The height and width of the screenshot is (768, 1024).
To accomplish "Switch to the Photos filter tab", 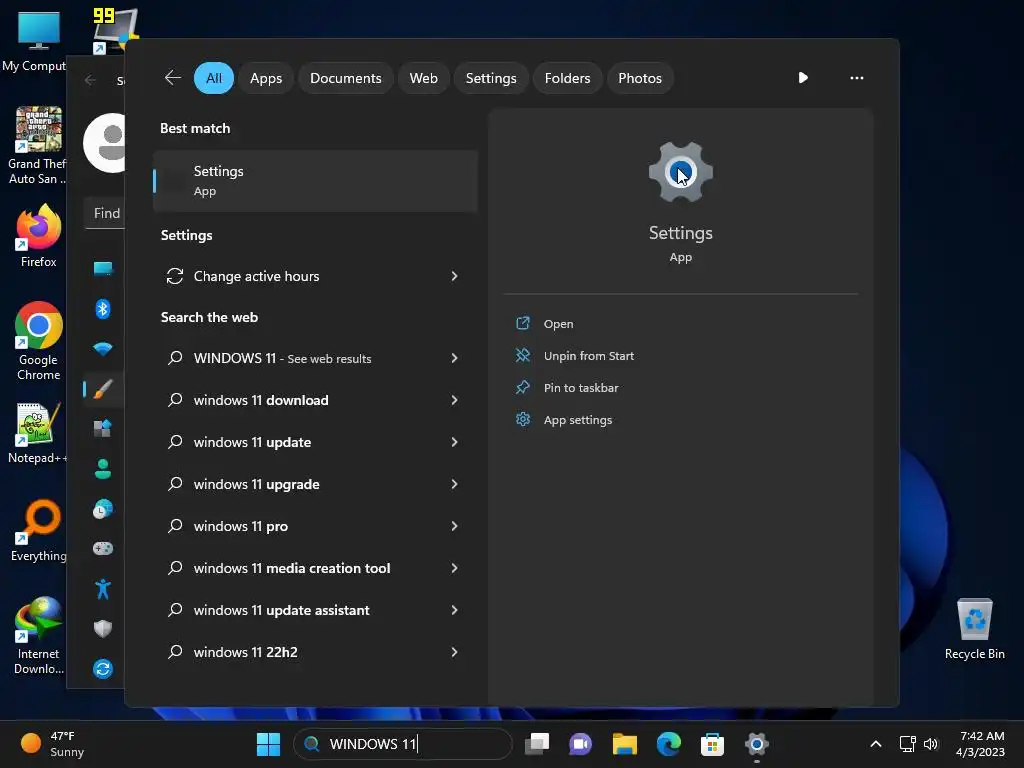I will 639,78.
